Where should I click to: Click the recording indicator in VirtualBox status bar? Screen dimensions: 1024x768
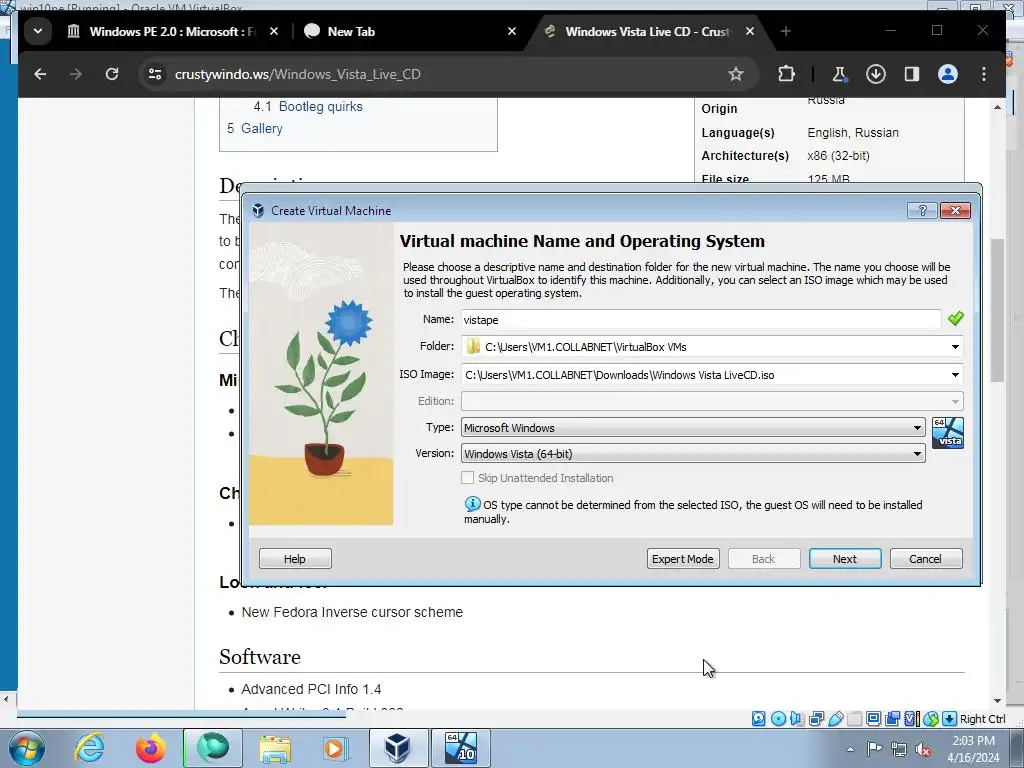coord(893,719)
